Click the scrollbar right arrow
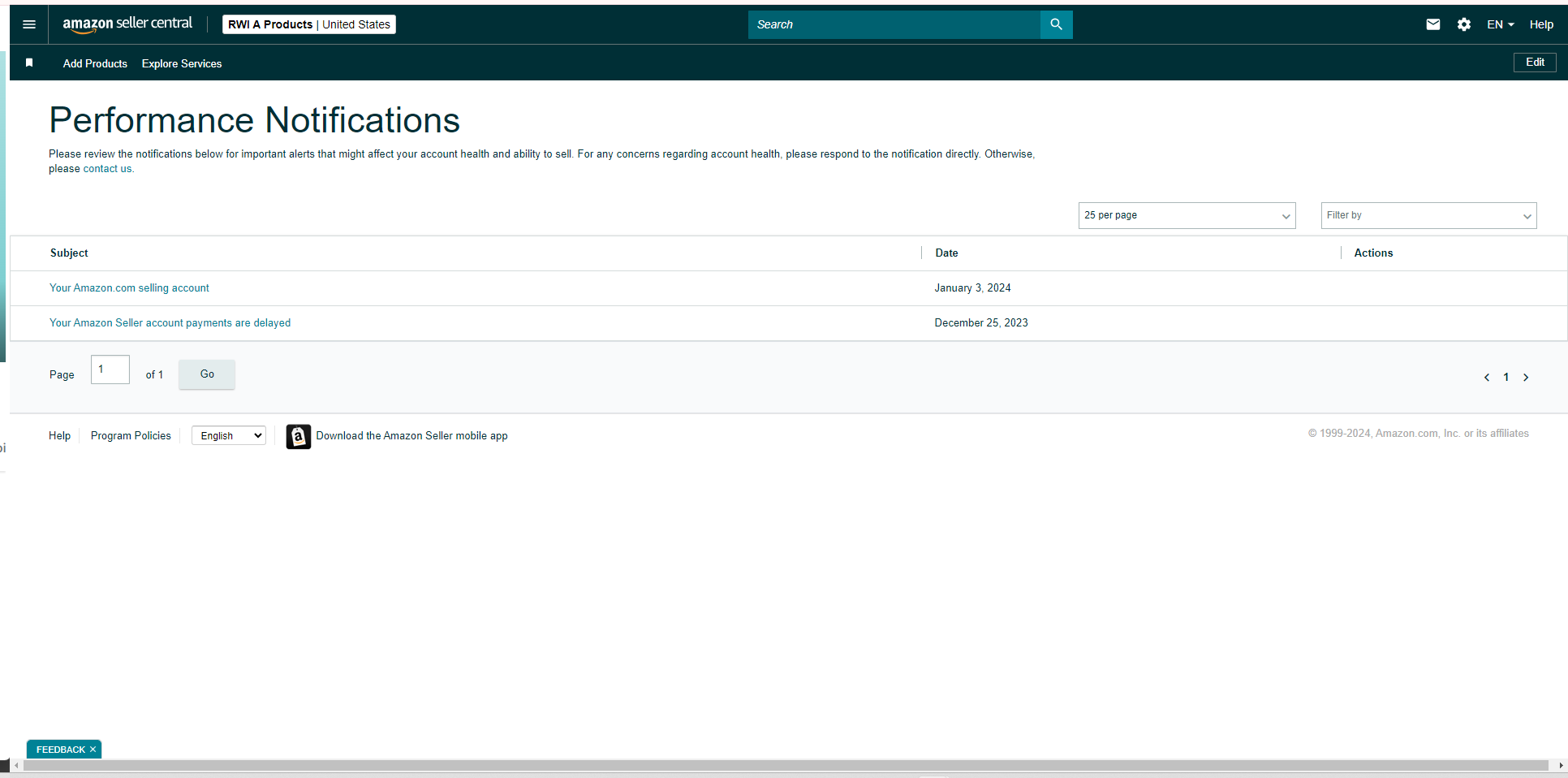The width and height of the screenshot is (1568, 778). [x=1561, y=765]
